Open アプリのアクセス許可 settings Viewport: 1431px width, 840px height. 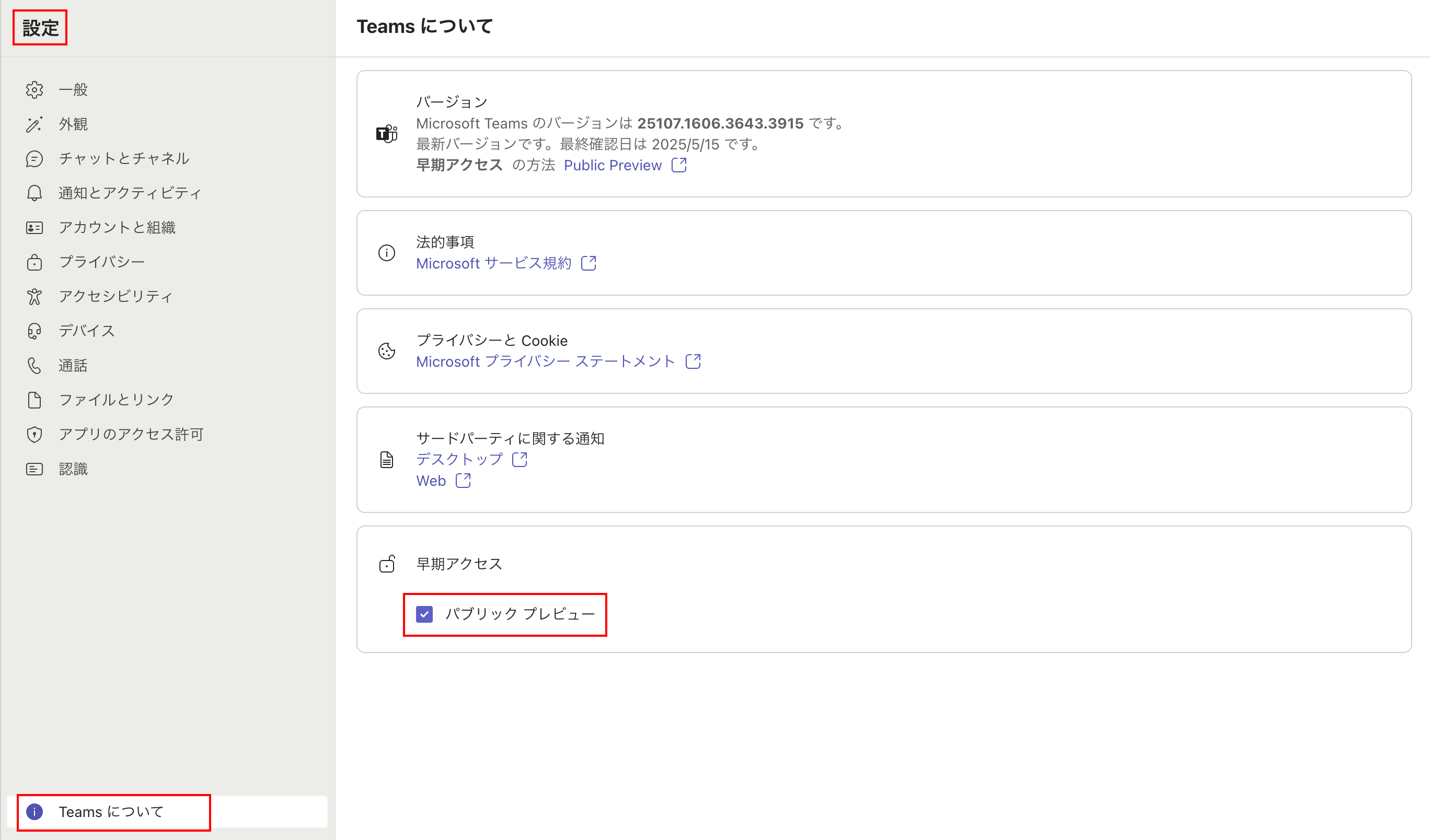pyautogui.click(x=168, y=435)
